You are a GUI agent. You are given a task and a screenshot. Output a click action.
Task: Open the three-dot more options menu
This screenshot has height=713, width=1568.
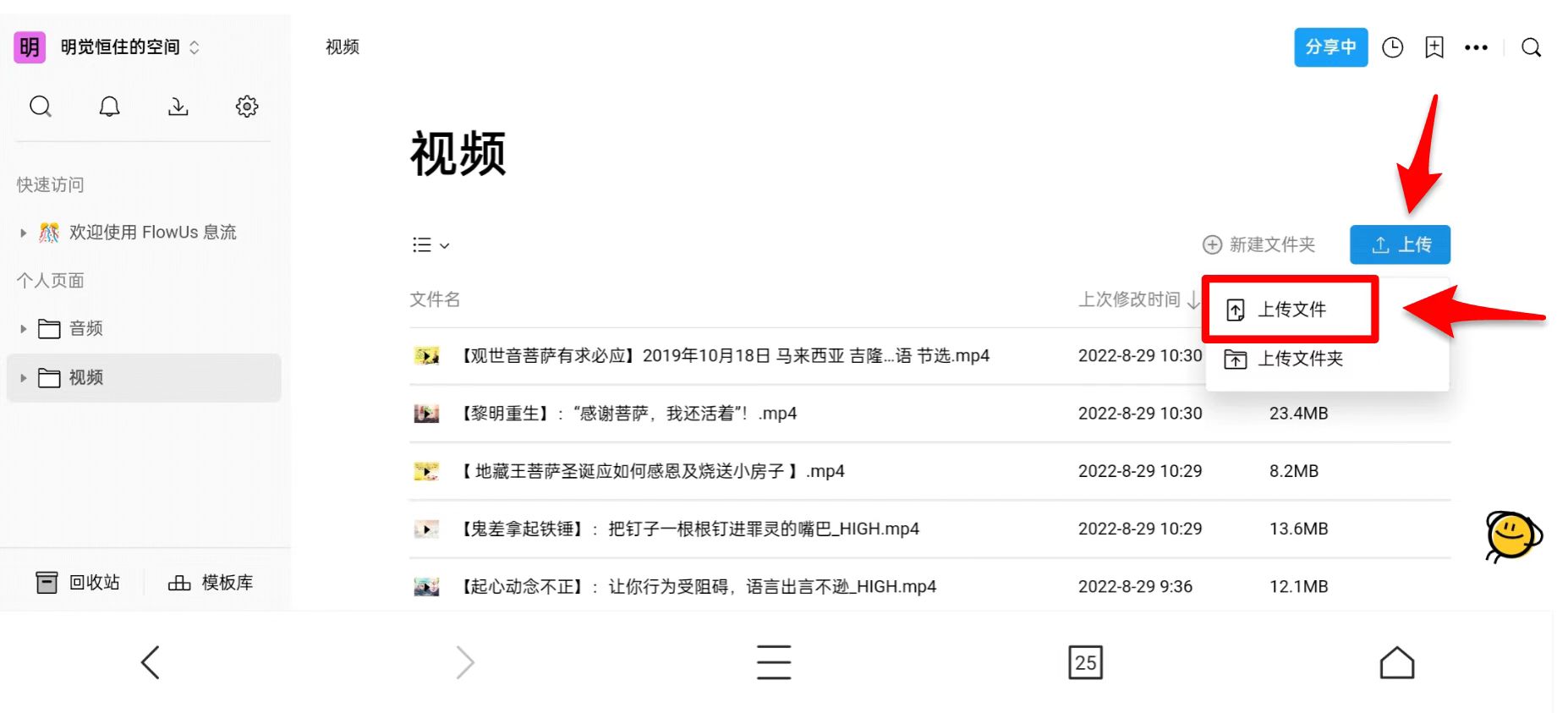[1476, 47]
